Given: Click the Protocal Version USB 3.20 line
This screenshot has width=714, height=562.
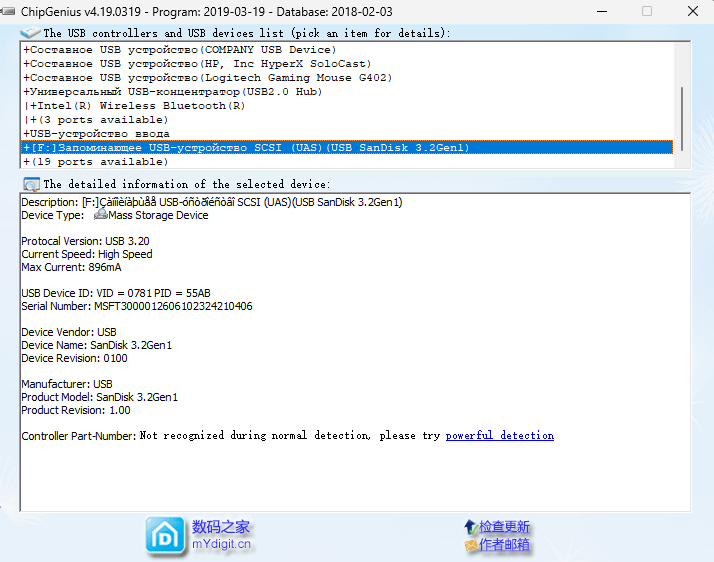Looking at the screenshot, I should click(85, 241).
